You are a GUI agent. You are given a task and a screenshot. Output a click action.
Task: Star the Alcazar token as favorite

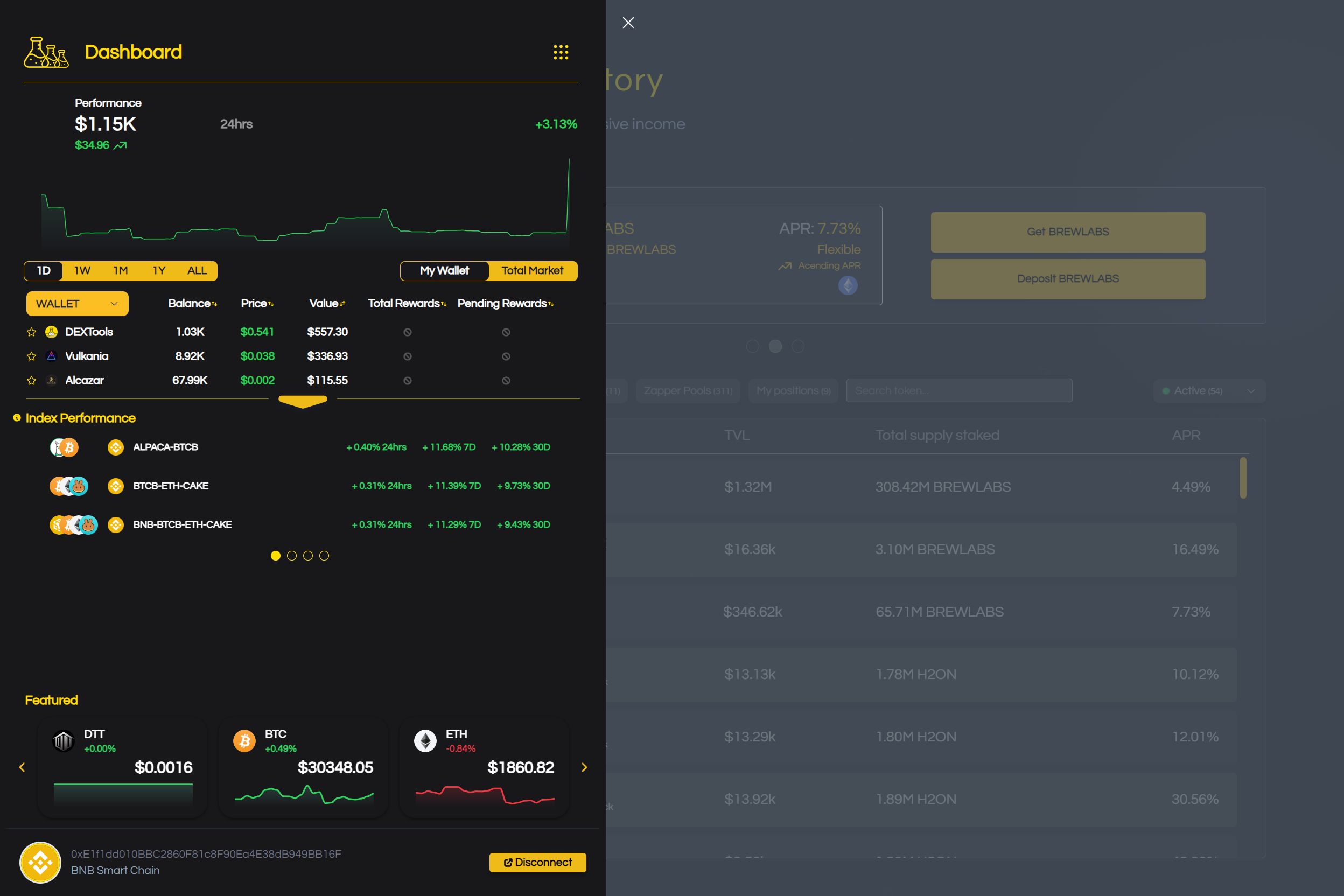(31, 381)
